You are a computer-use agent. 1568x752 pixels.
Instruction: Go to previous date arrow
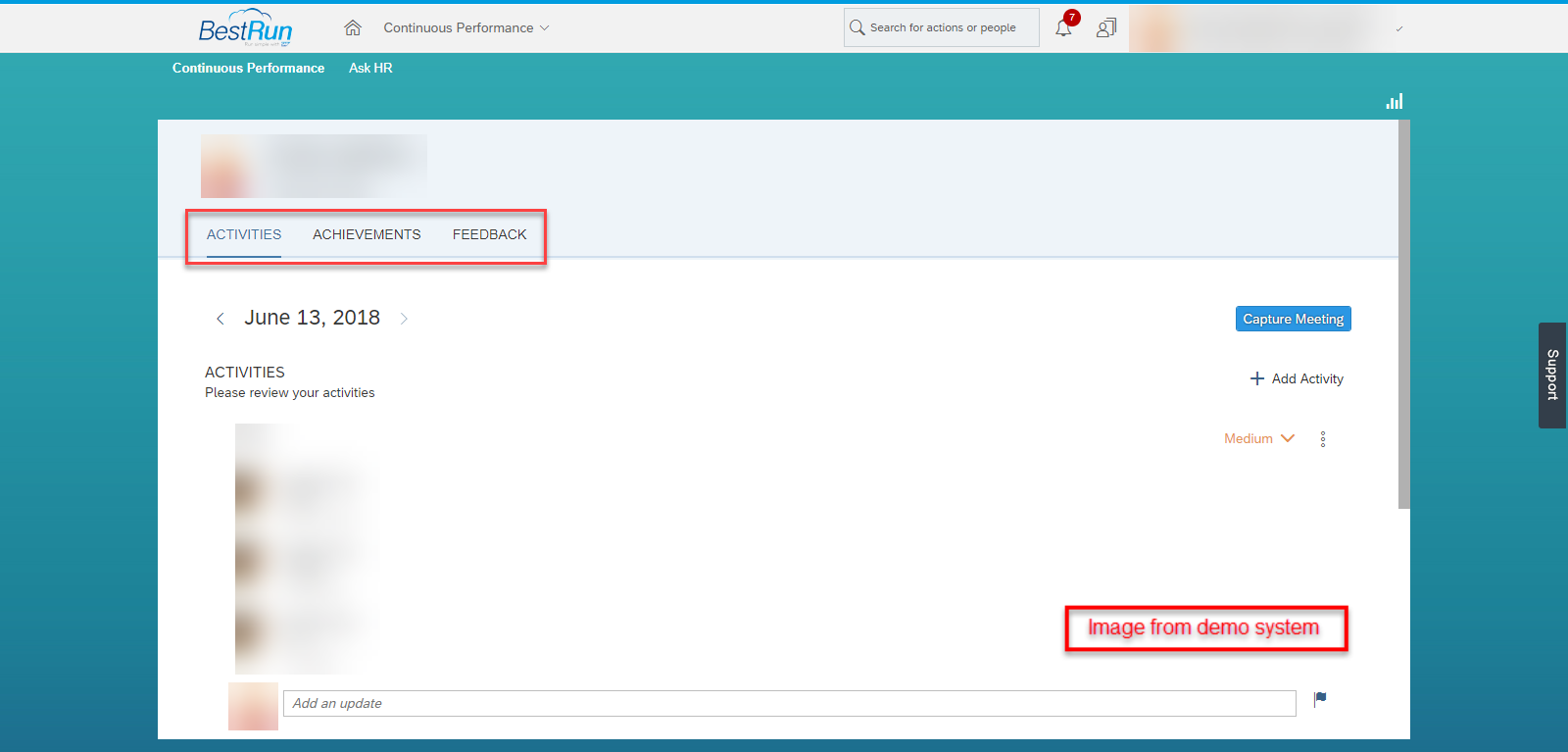(x=220, y=319)
